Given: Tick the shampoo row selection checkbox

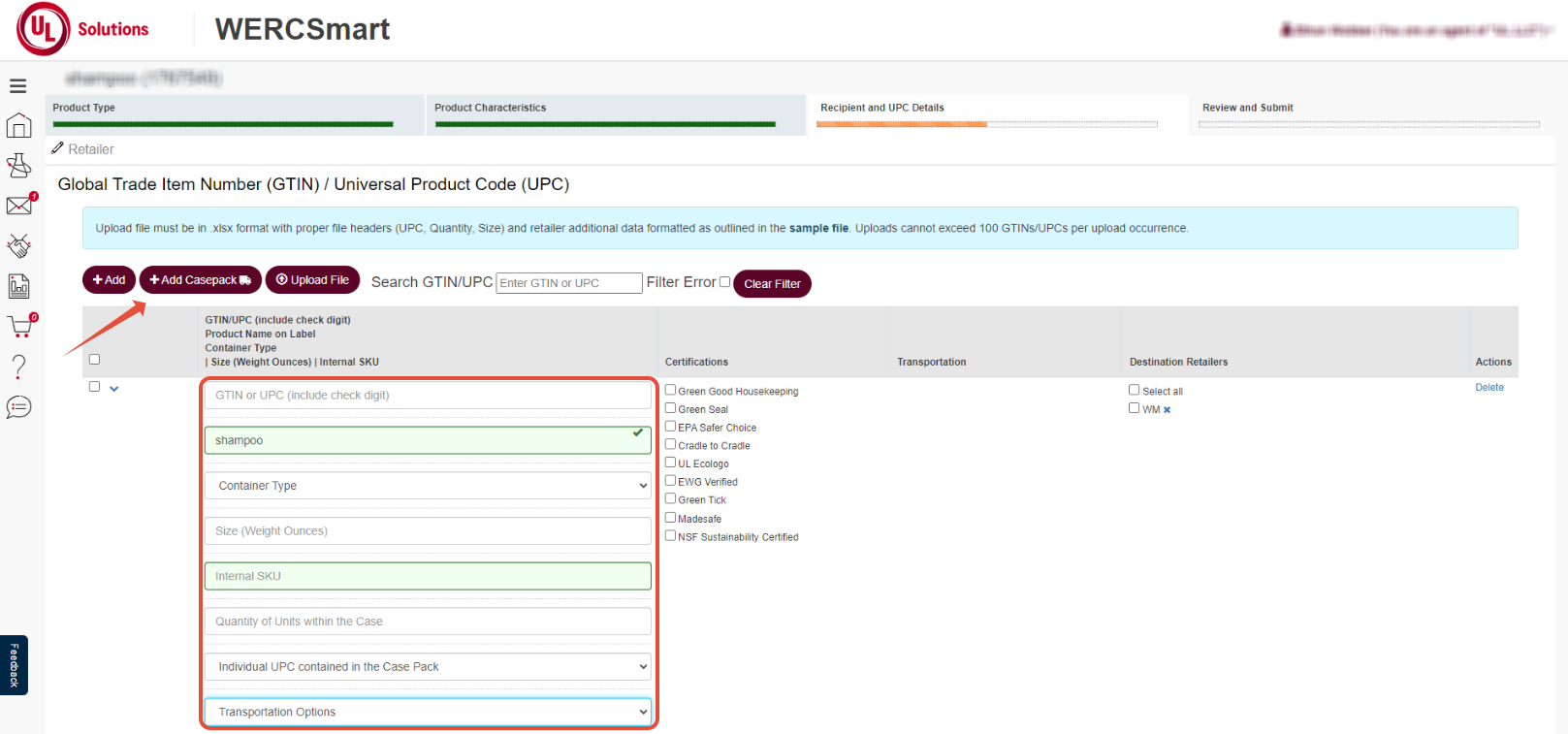Looking at the screenshot, I should [x=94, y=386].
